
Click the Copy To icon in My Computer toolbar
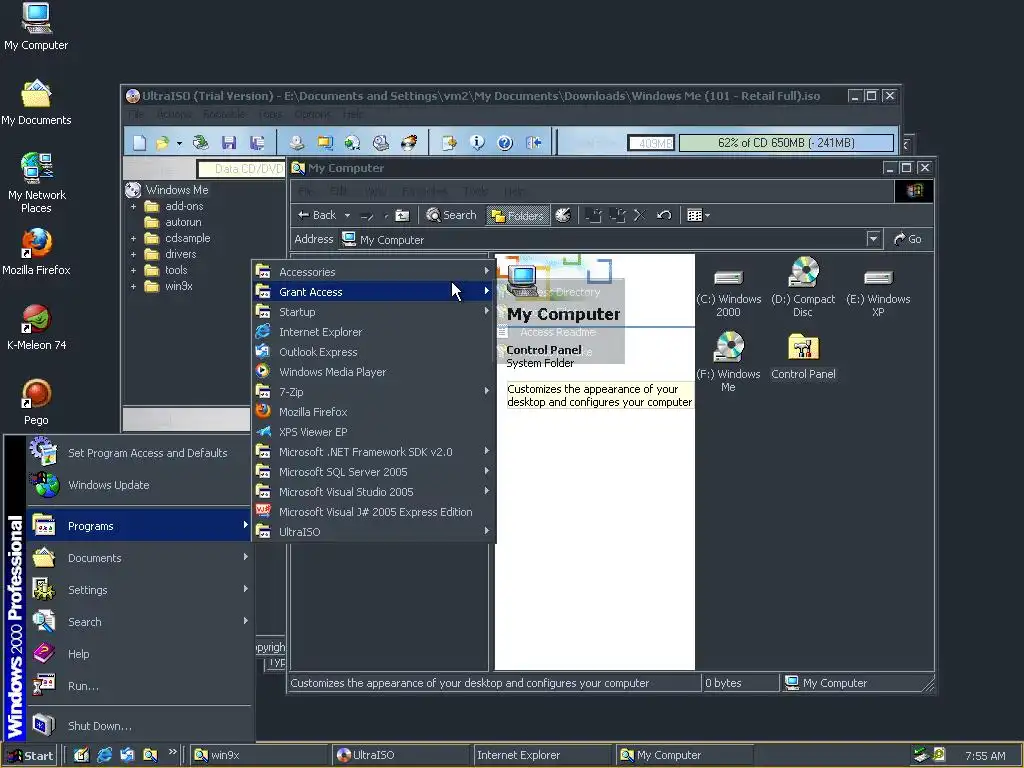point(616,215)
